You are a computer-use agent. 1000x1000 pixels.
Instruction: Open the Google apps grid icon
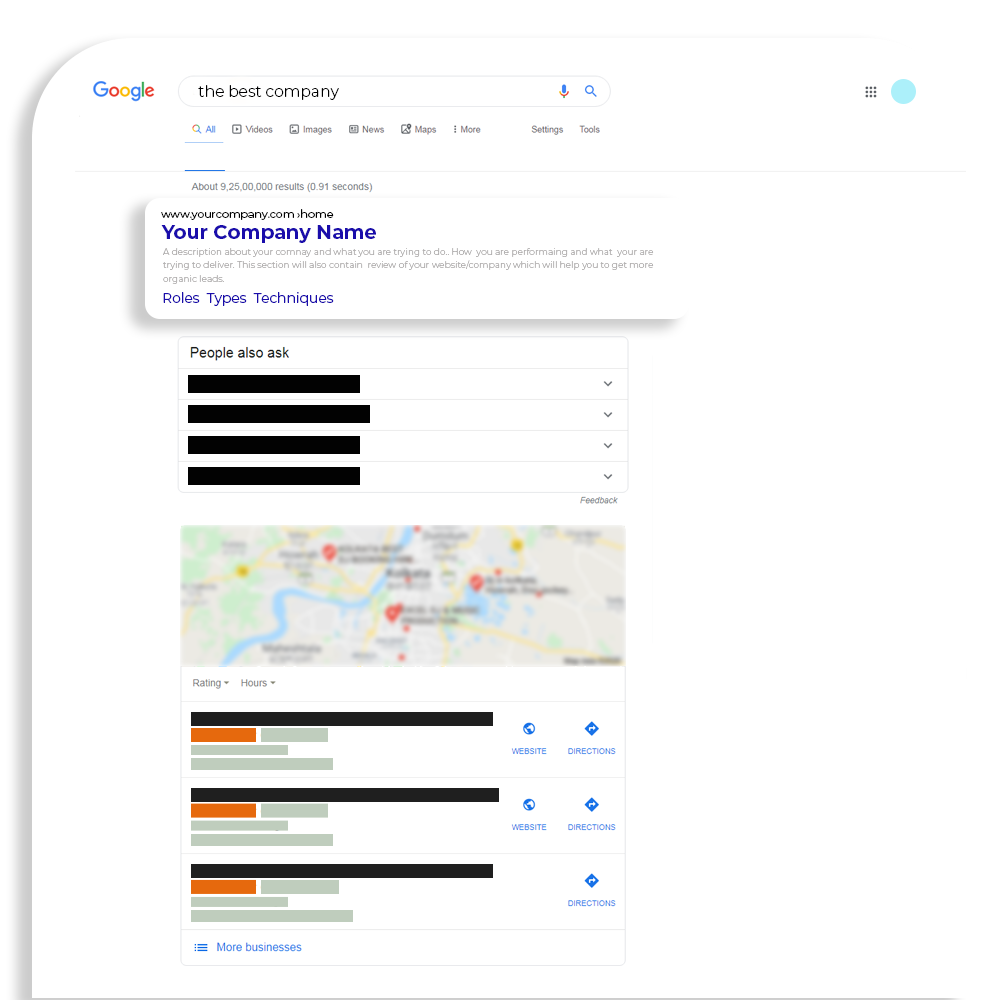coord(870,91)
